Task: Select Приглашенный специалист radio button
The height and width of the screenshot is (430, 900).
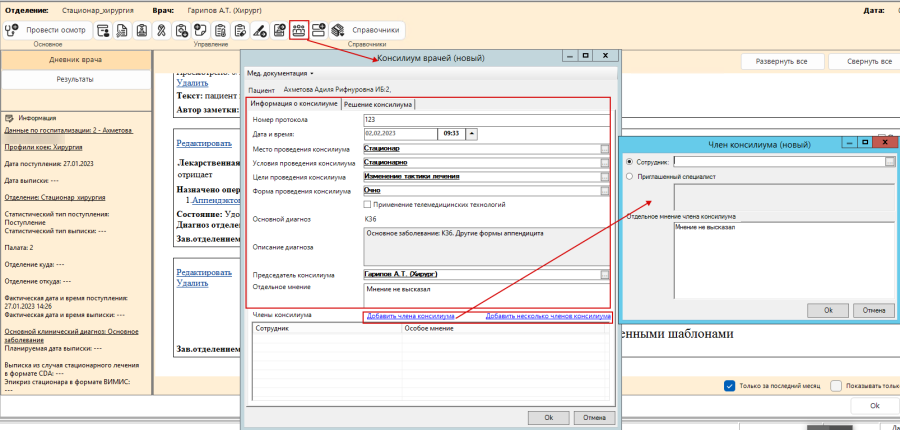Action: [631, 176]
